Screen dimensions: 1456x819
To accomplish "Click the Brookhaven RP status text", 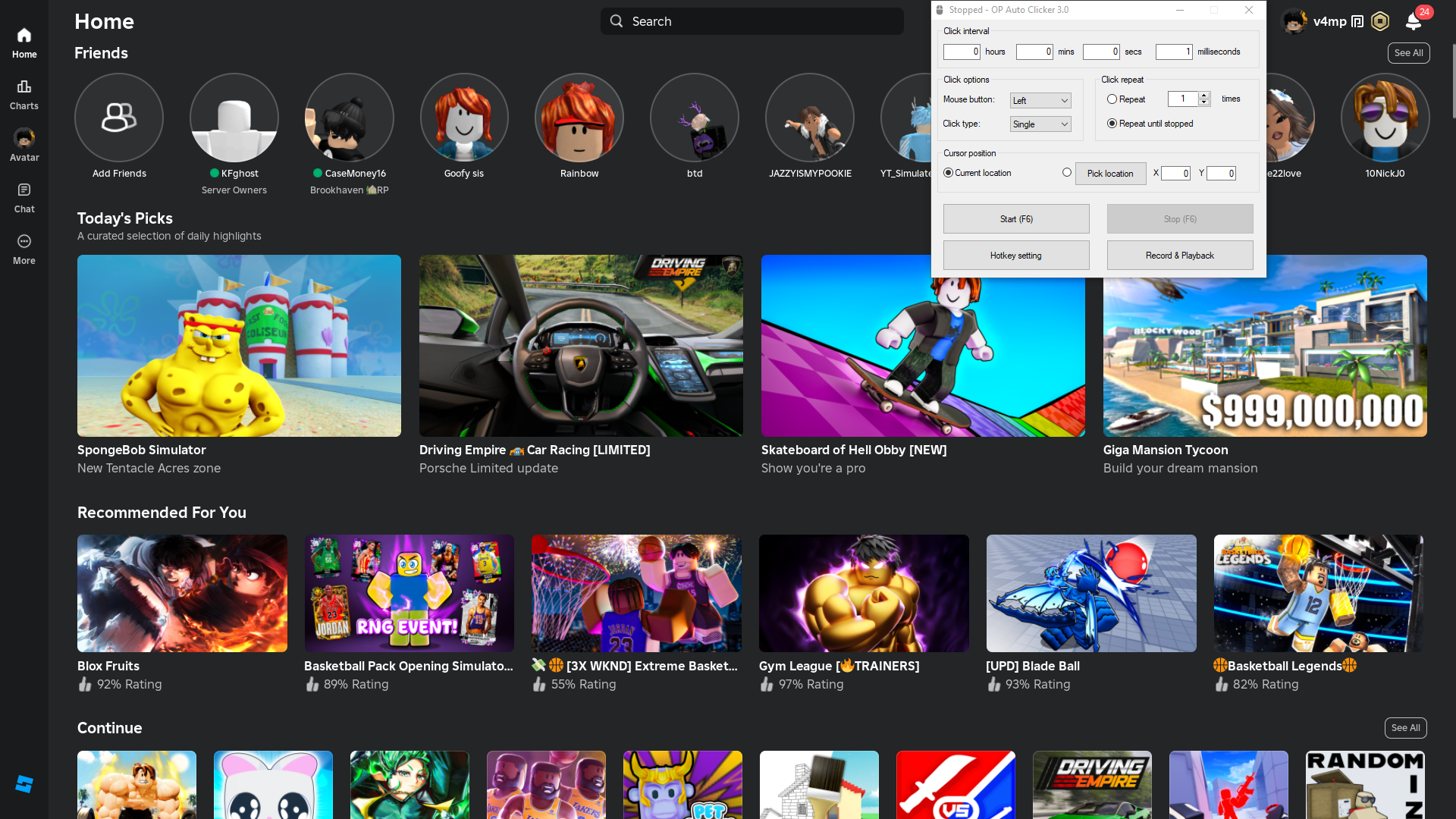I will [x=350, y=190].
